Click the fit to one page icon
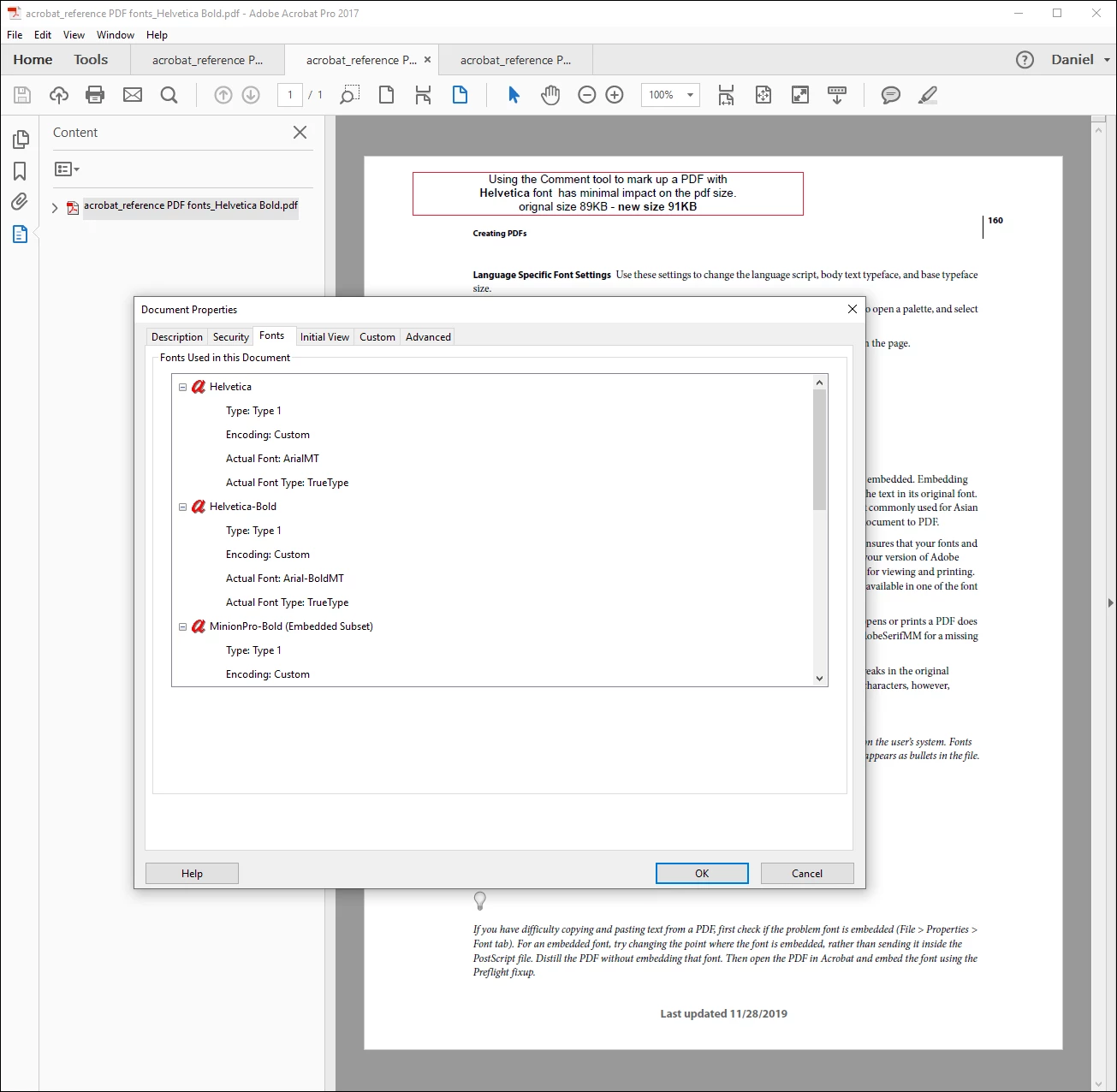The width and height of the screenshot is (1117, 1092). (x=763, y=95)
